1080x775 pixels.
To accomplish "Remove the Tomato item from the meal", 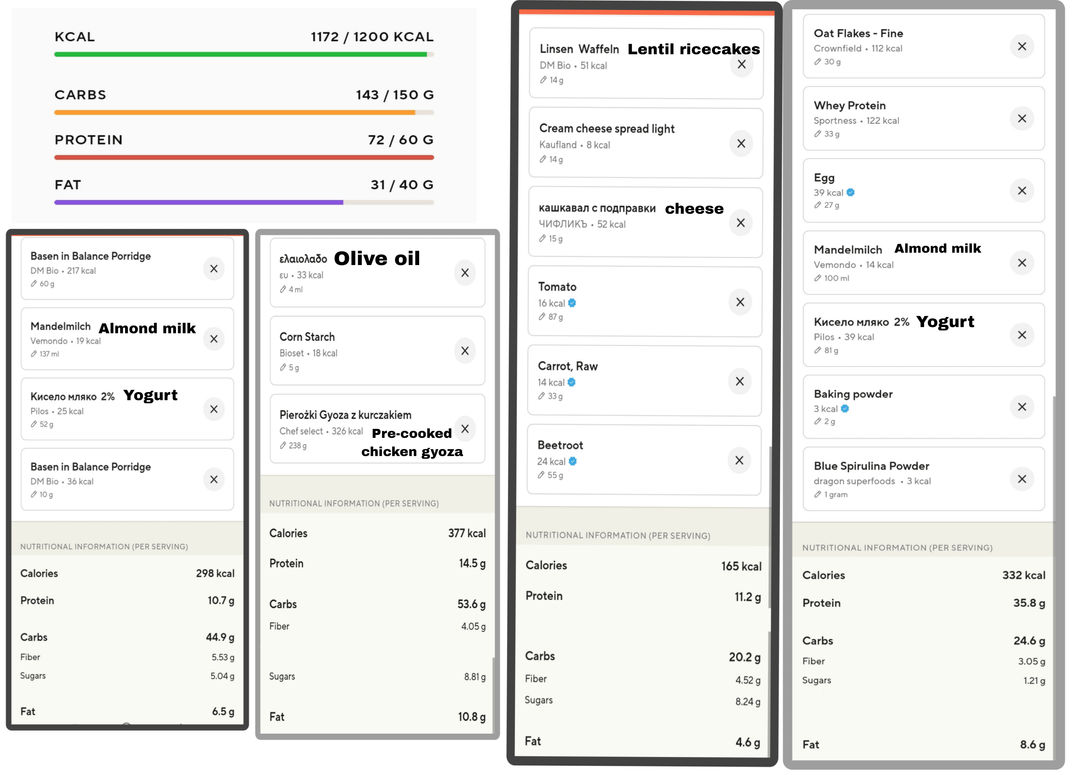I will click(740, 302).
